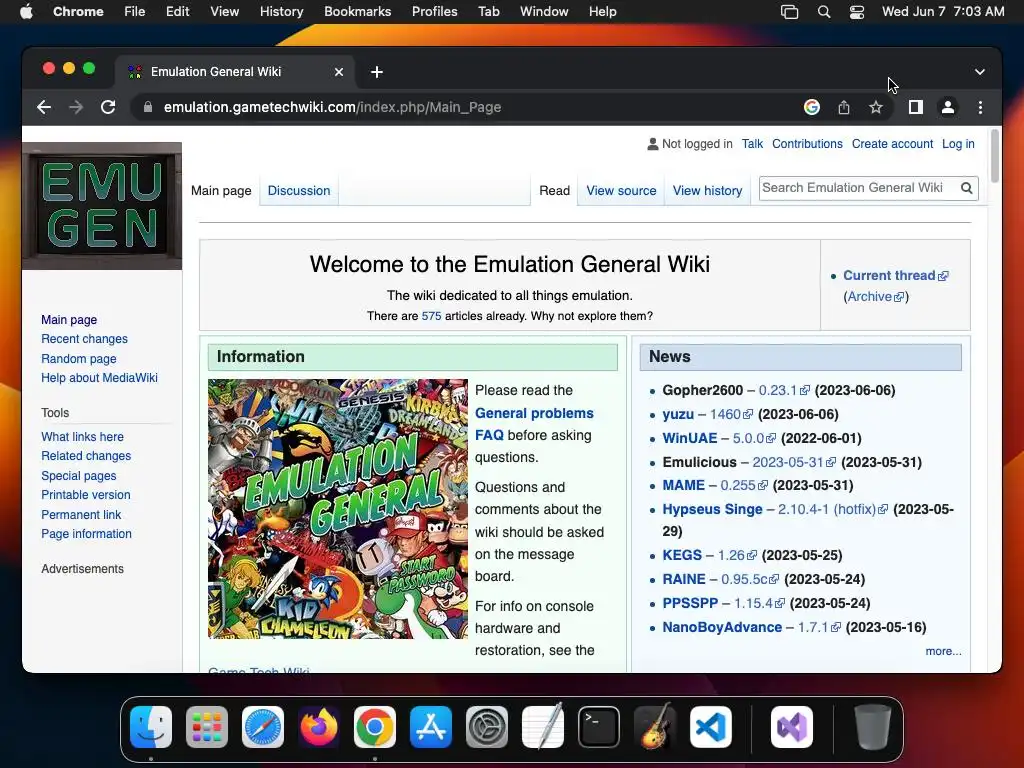Viewport: 1024px width, 768px height.
Task: Click the wiki search magnifier button
Action: 967,188
